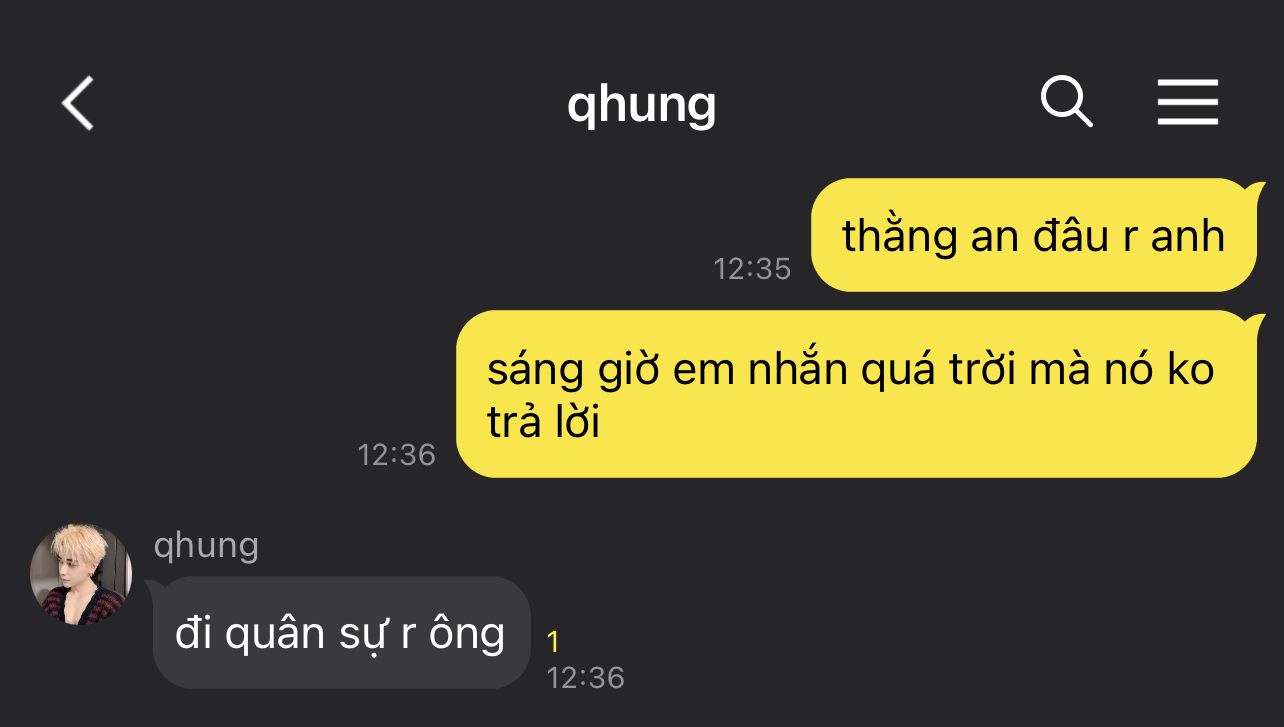The height and width of the screenshot is (727, 1284).
Task: Select the message 'thằng an đâu r anh'
Action: click(x=1033, y=235)
